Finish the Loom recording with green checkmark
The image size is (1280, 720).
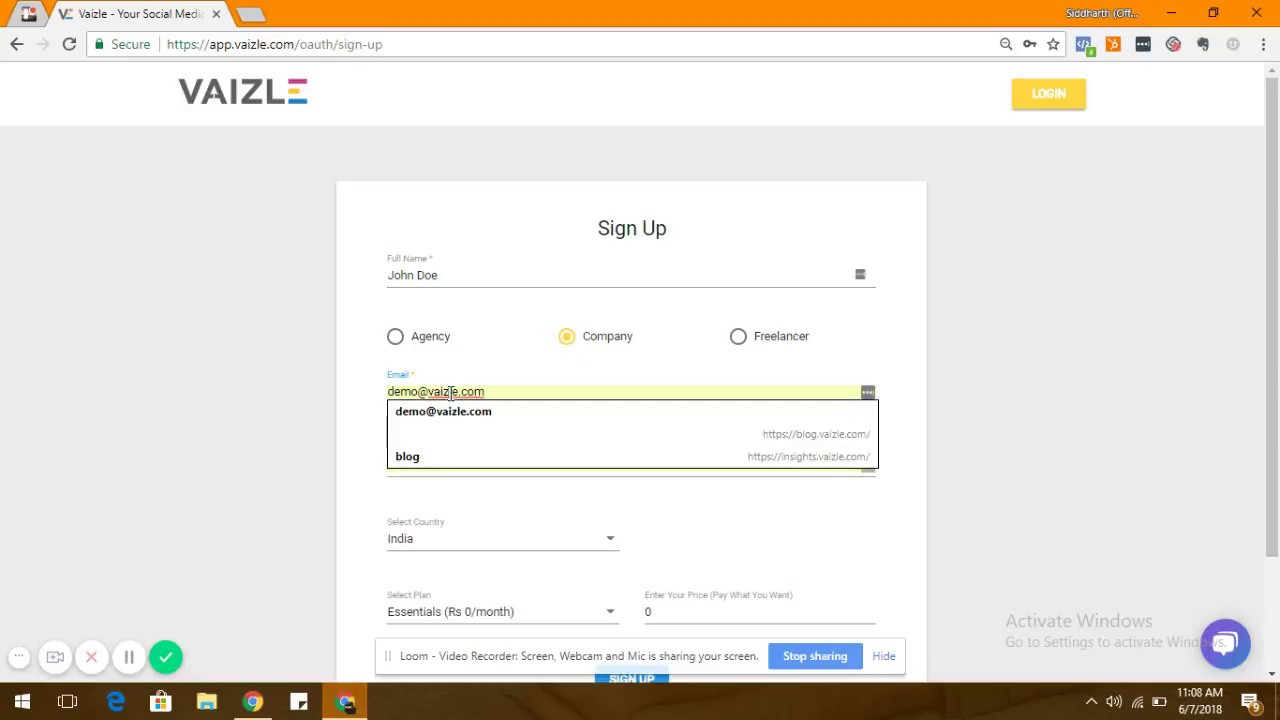(x=166, y=657)
